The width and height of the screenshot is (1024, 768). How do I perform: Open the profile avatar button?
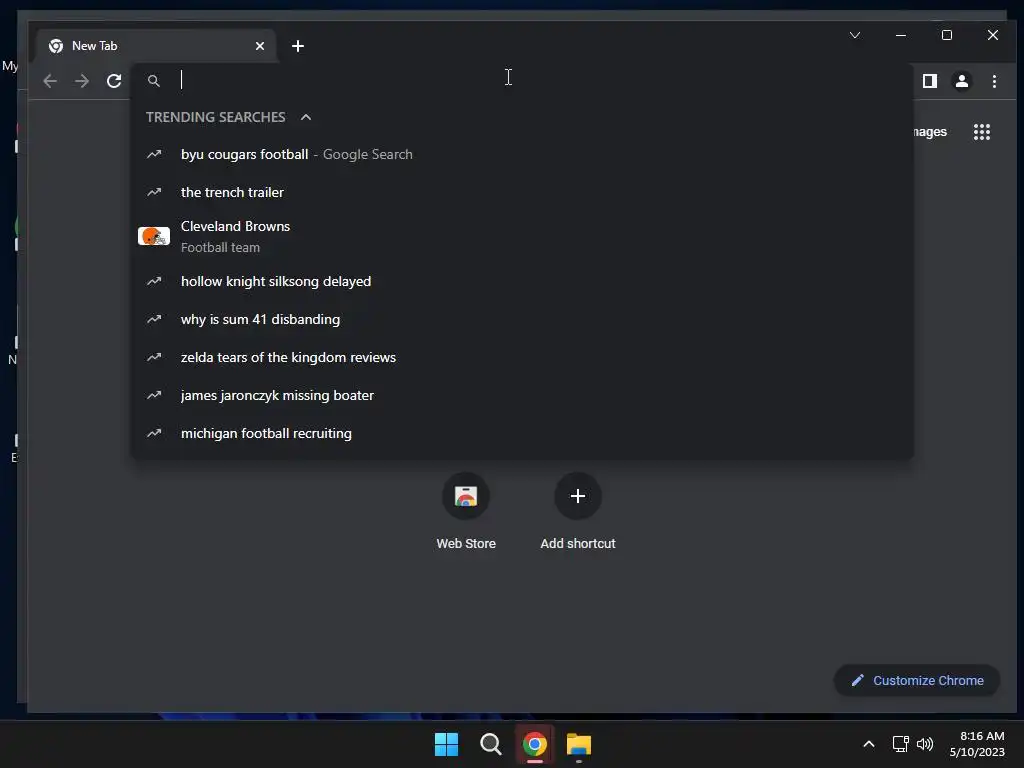pos(961,81)
